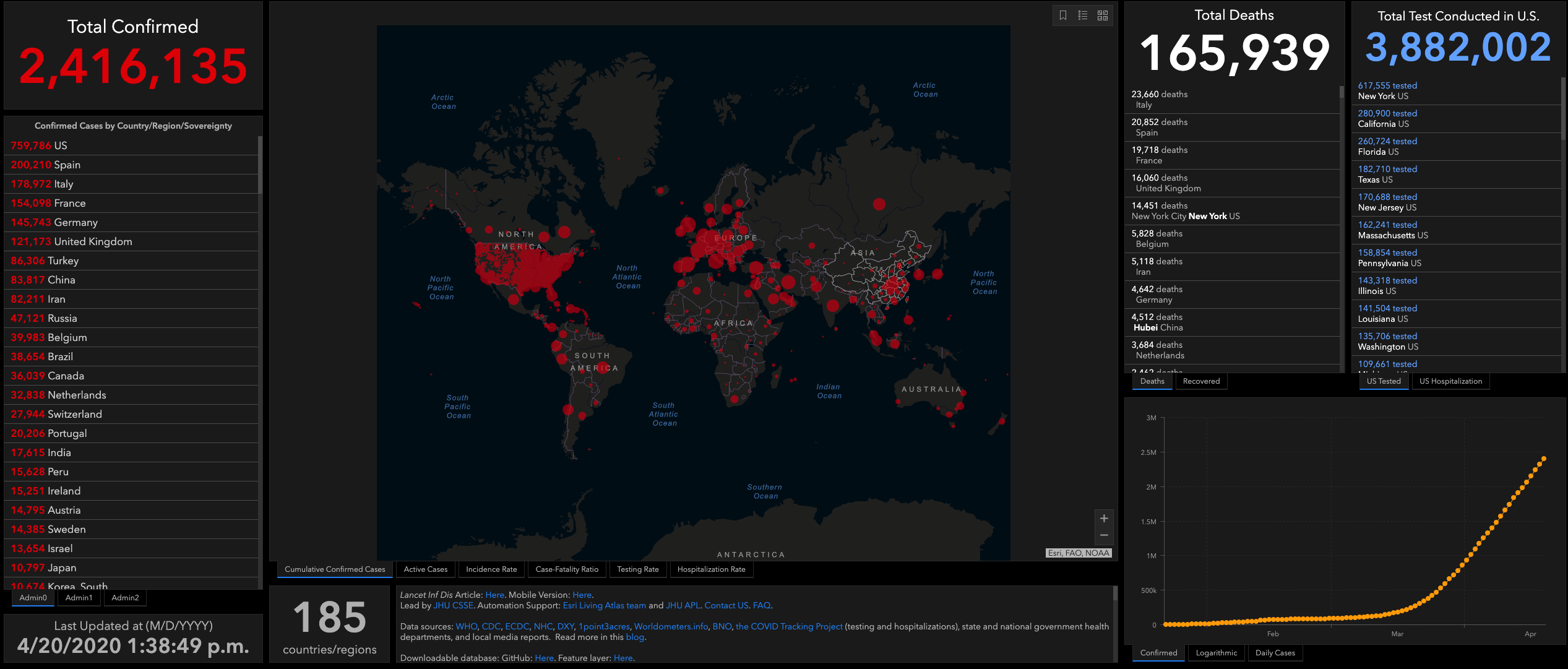Image resolution: width=1568 pixels, height=669 pixels.
Task: Select Turkey in confirmed cases list
Action: [131, 261]
